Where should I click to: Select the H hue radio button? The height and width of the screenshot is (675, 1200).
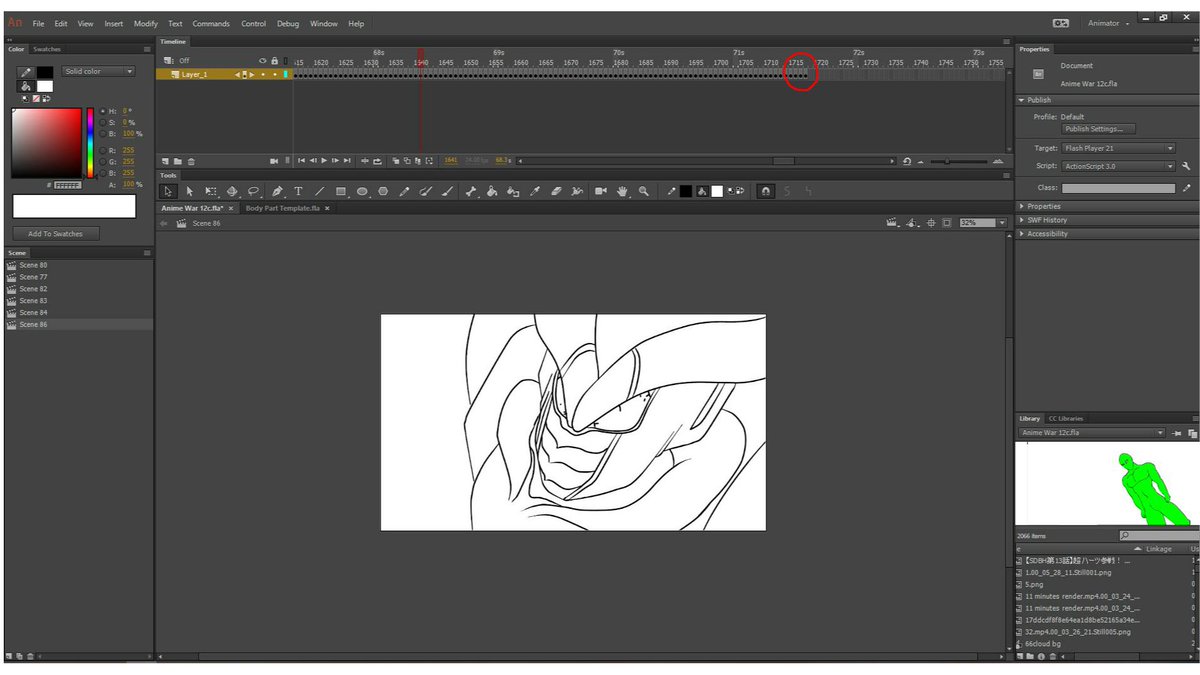click(103, 111)
